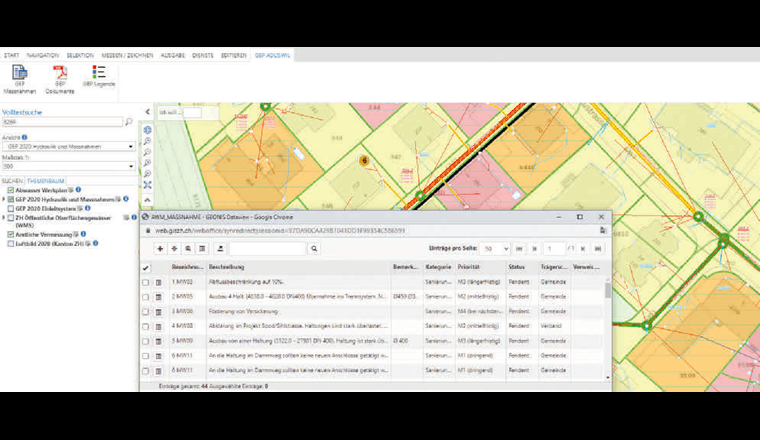Image resolution: width=760 pixels, height=440 pixels.
Task: Enable the GEP 2020 Einleitsystem layer
Action: (11, 208)
